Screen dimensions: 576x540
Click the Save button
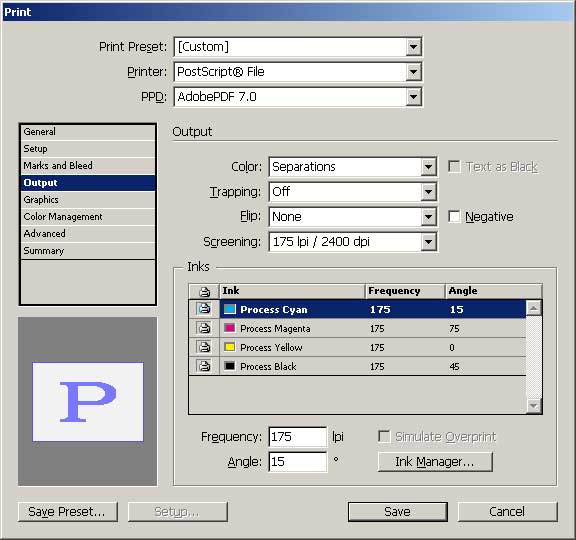click(x=398, y=512)
